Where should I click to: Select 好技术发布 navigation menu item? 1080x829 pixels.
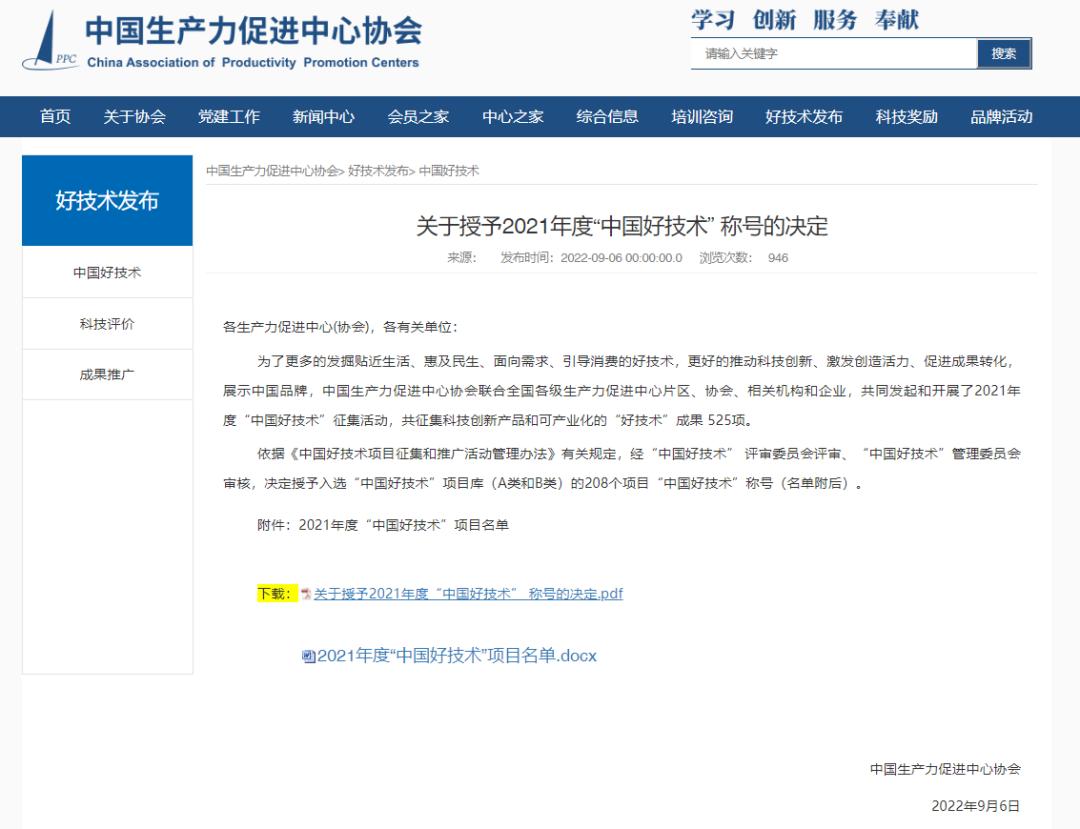tap(804, 116)
